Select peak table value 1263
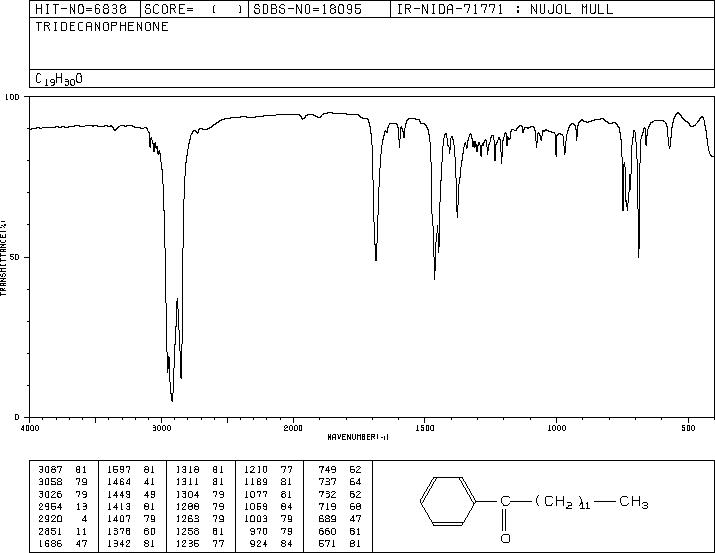This screenshot has width=715, height=553. click(187, 519)
